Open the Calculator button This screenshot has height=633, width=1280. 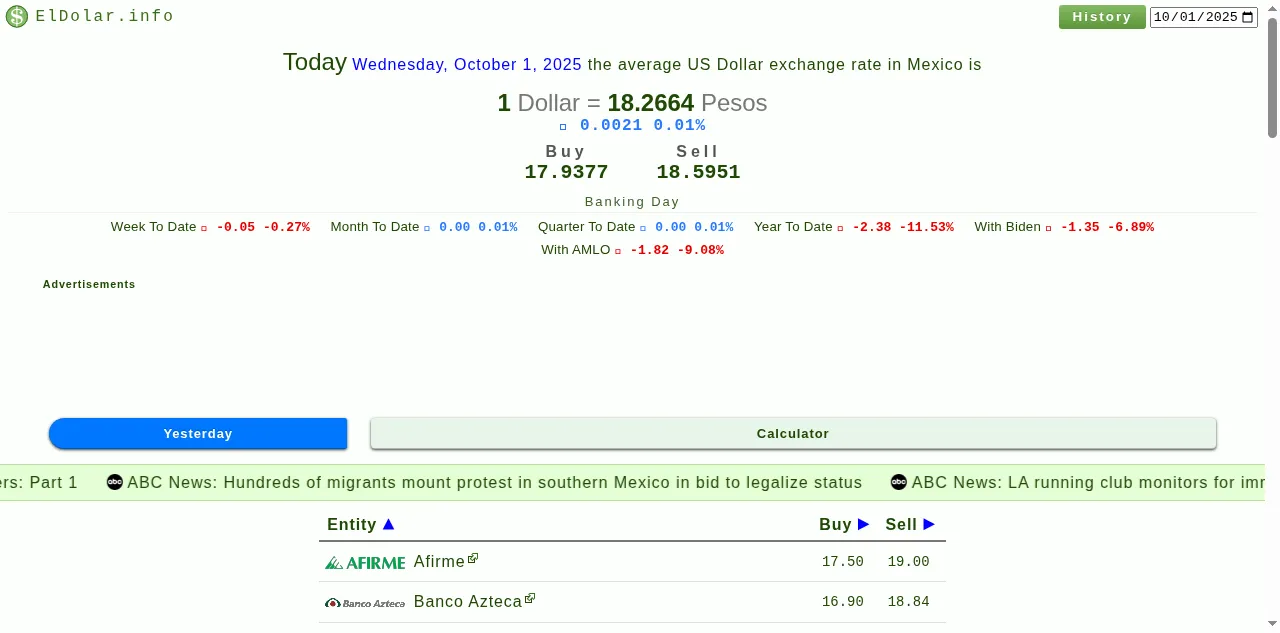point(793,434)
